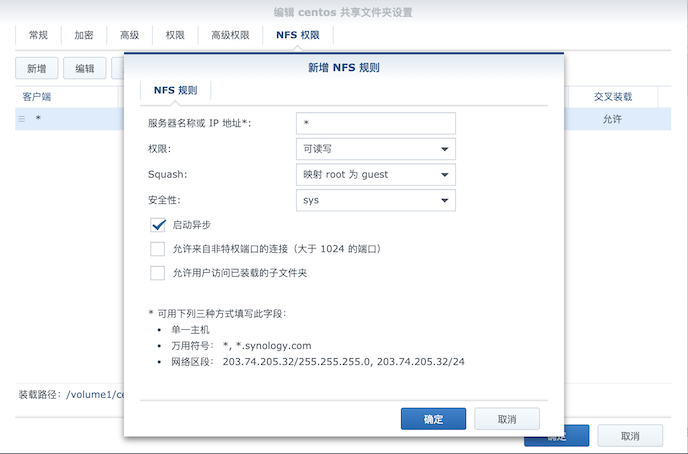The height and width of the screenshot is (454, 688).
Task: Click the 编辑 button
Action: (85, 68)
